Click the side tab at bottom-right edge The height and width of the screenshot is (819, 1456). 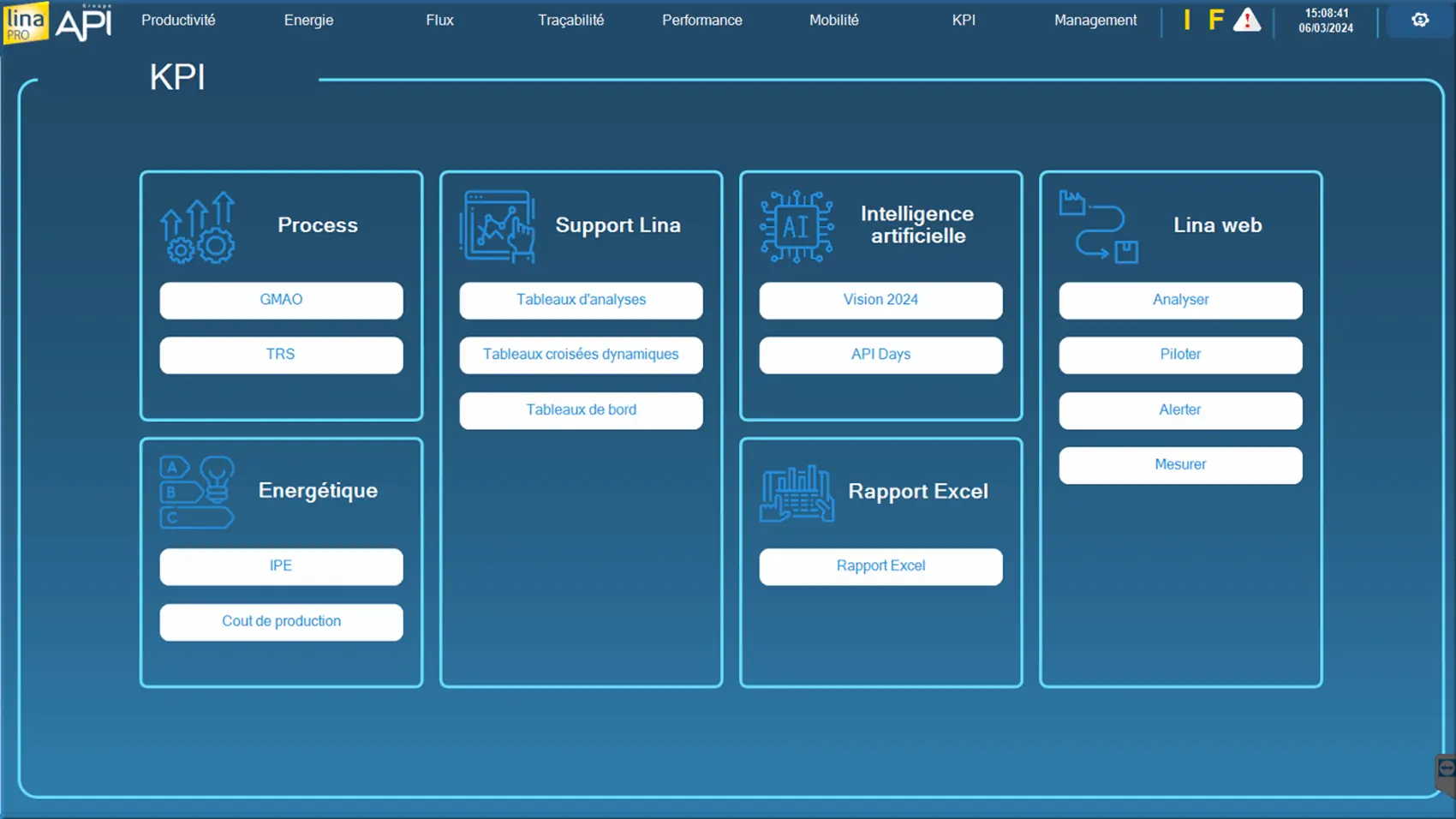1446,770
